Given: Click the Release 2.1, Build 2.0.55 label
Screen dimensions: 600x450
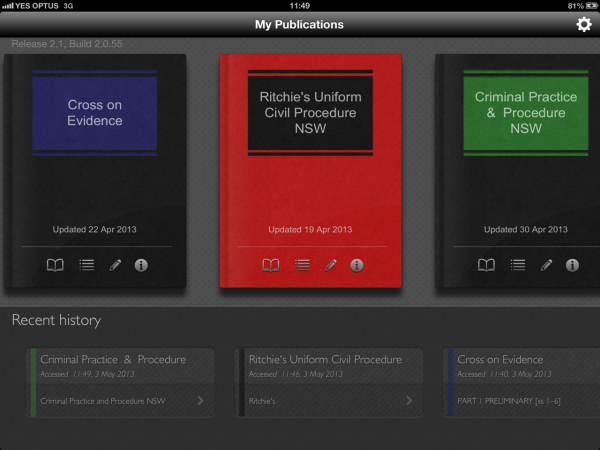Looking at the screenshot, I should [67, 44].
